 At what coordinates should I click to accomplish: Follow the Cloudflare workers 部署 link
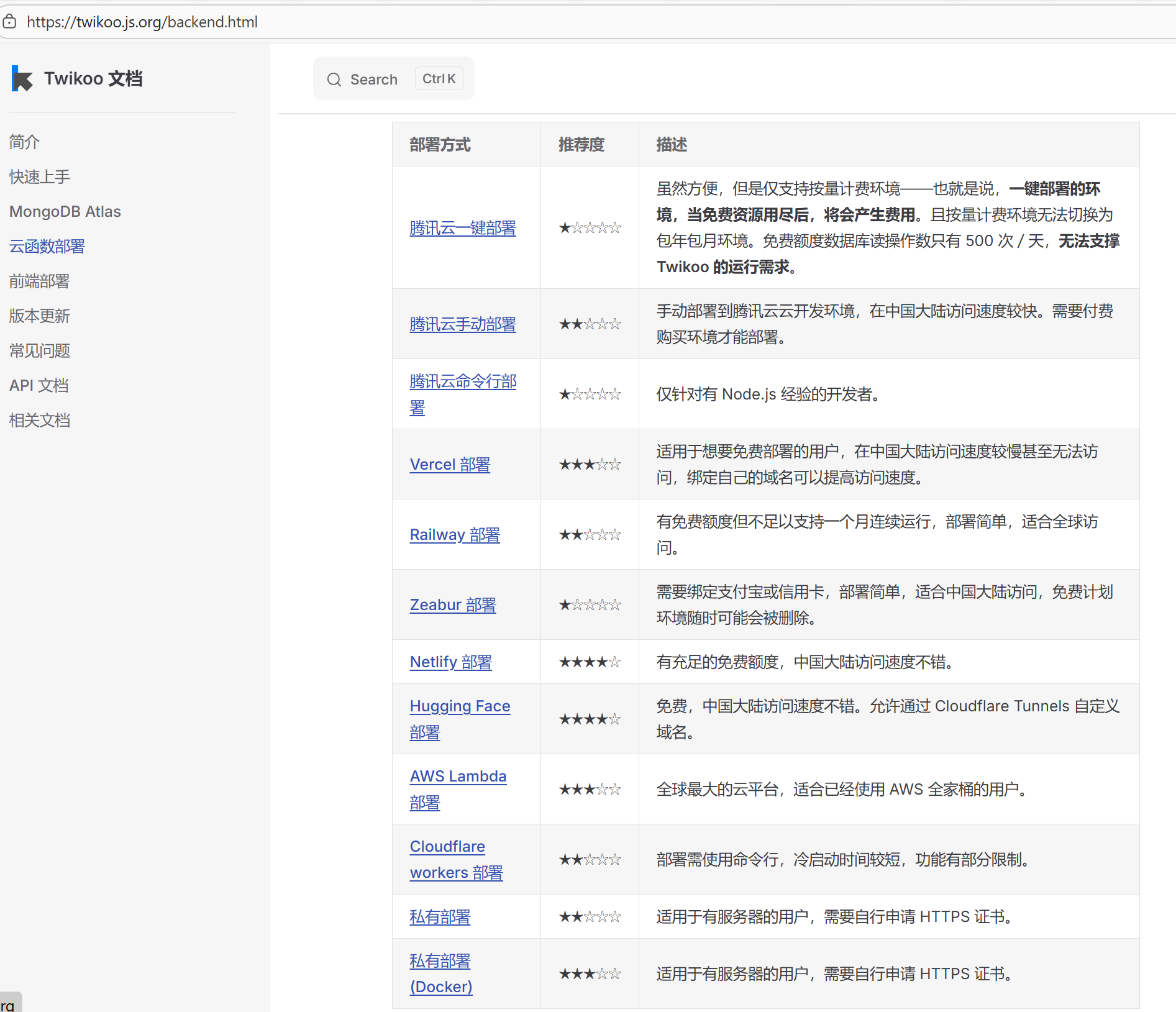point(457,860)
